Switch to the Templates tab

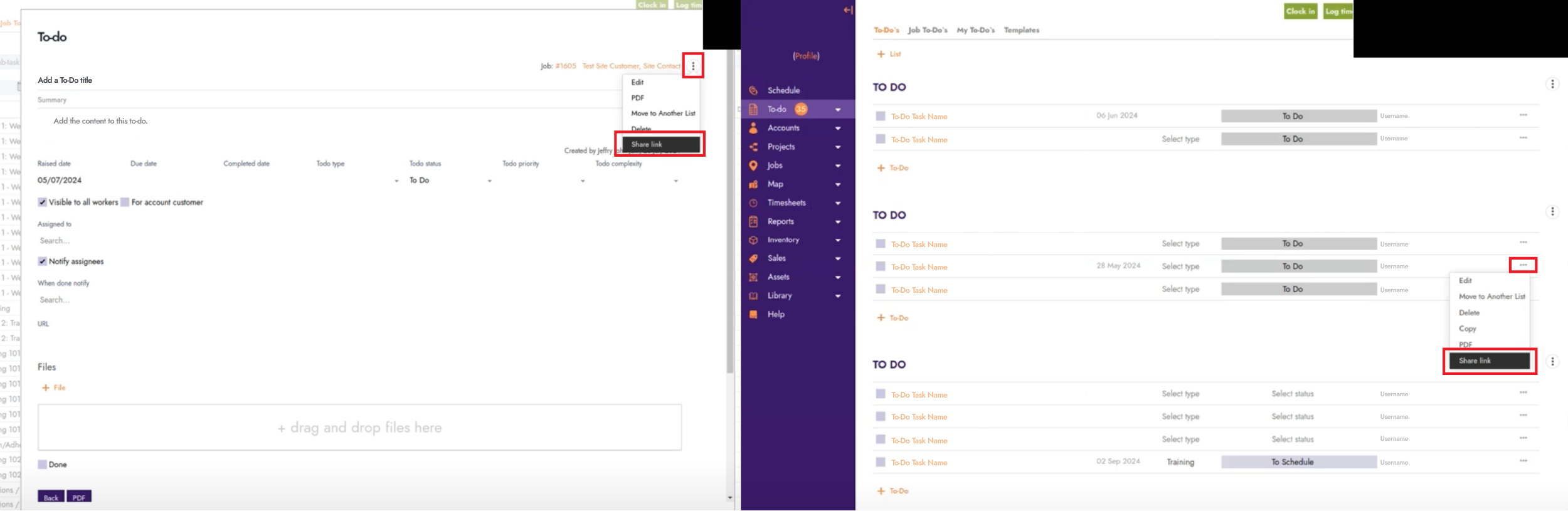[1021, 30]
